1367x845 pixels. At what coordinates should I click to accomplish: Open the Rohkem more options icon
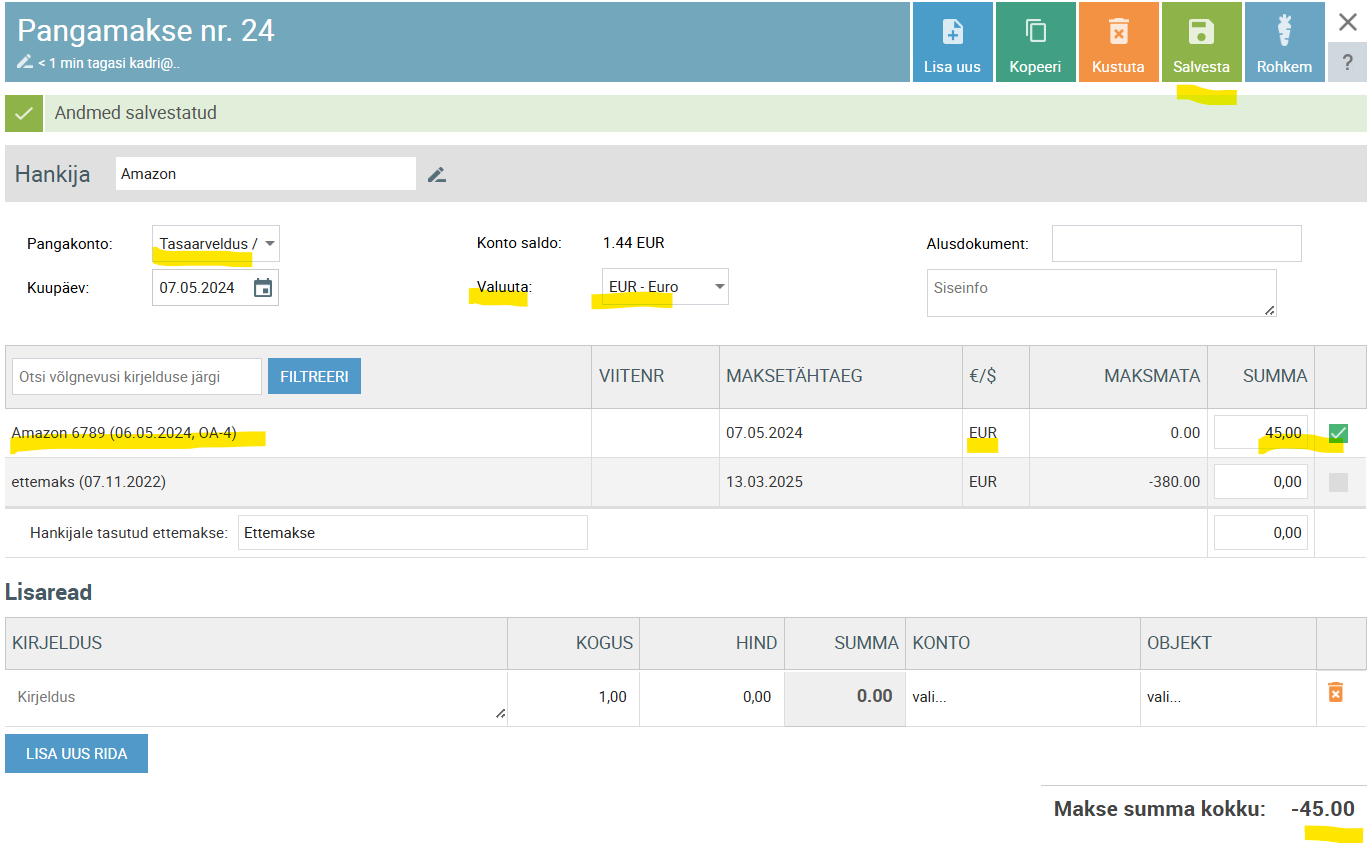tap(1284, 33)
